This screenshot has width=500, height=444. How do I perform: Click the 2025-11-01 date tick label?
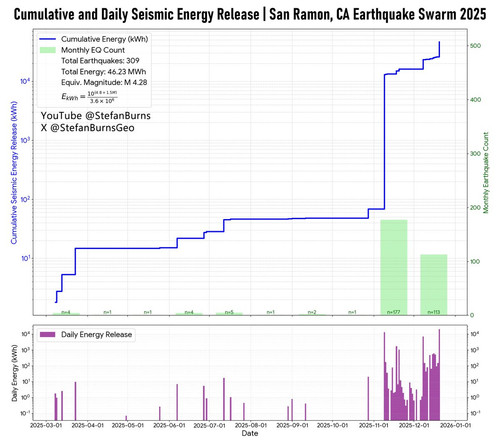[374, 426]
